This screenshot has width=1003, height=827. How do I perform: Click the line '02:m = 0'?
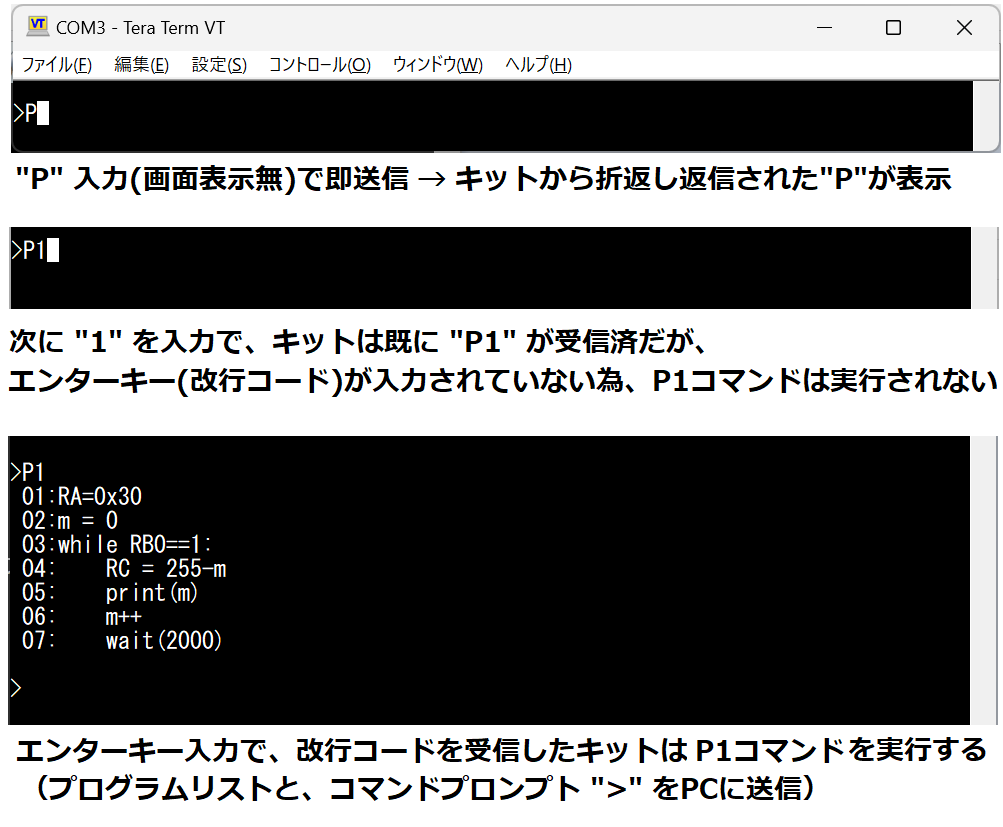(70, 521)
